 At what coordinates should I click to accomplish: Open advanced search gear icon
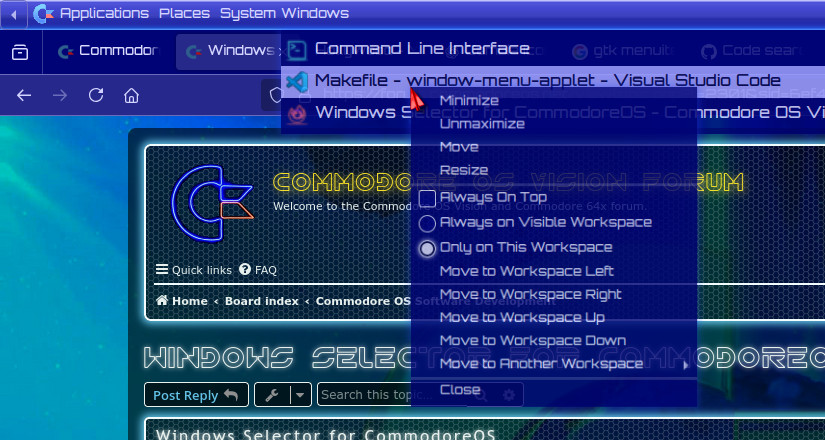click(x=509, y=395)
